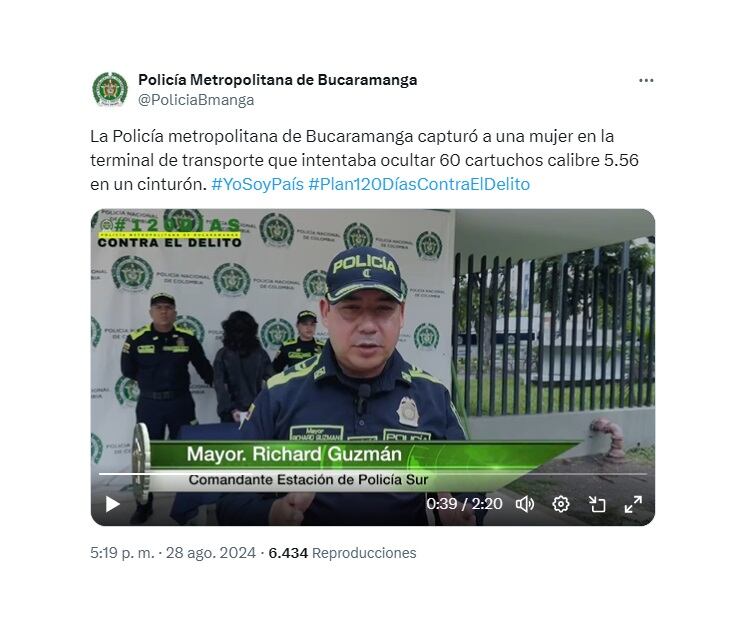Screen dimensions: 735x627
Task: Click the Comandante Estación de Policía Sur caption
Action: point(308,480)
